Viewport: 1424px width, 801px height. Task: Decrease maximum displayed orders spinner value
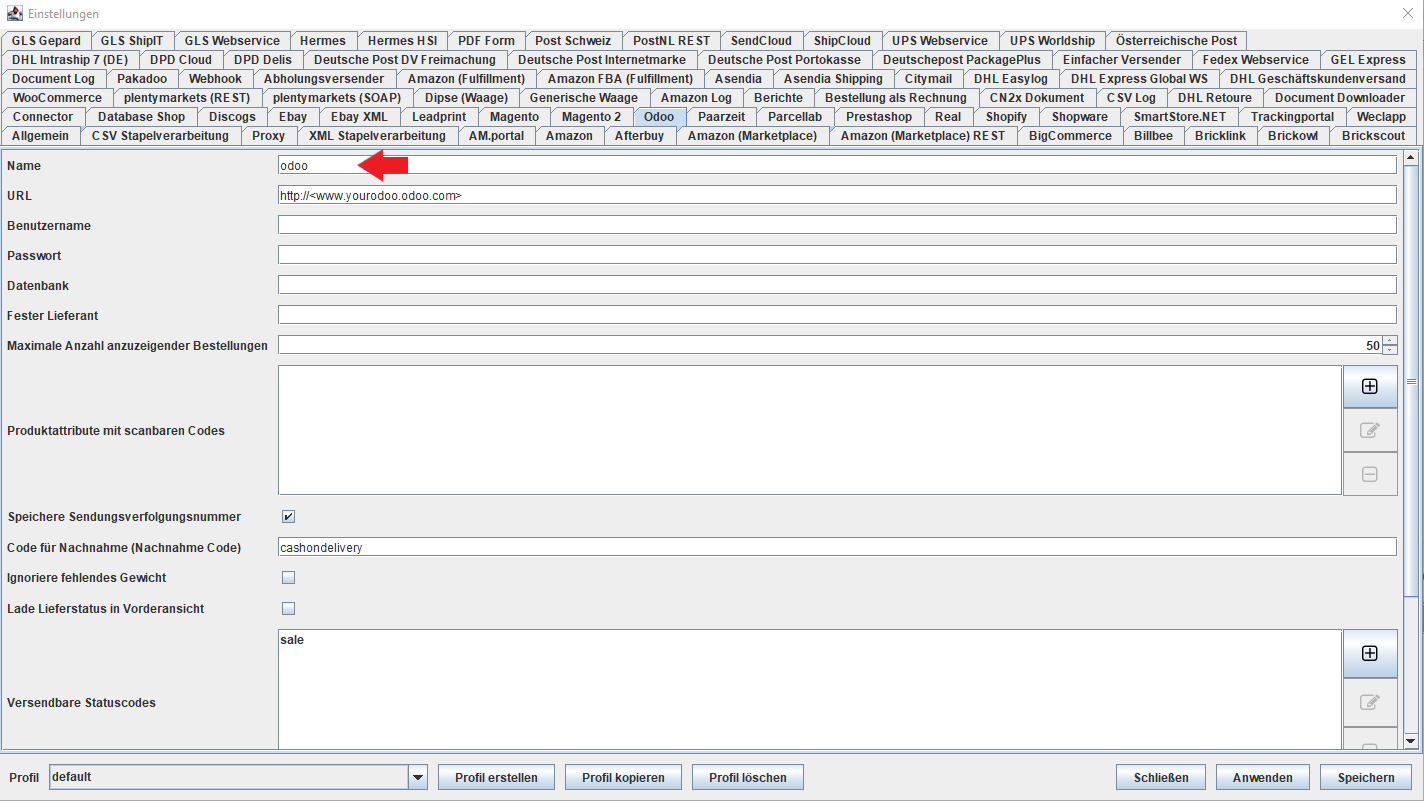(x=1390, y=350)
